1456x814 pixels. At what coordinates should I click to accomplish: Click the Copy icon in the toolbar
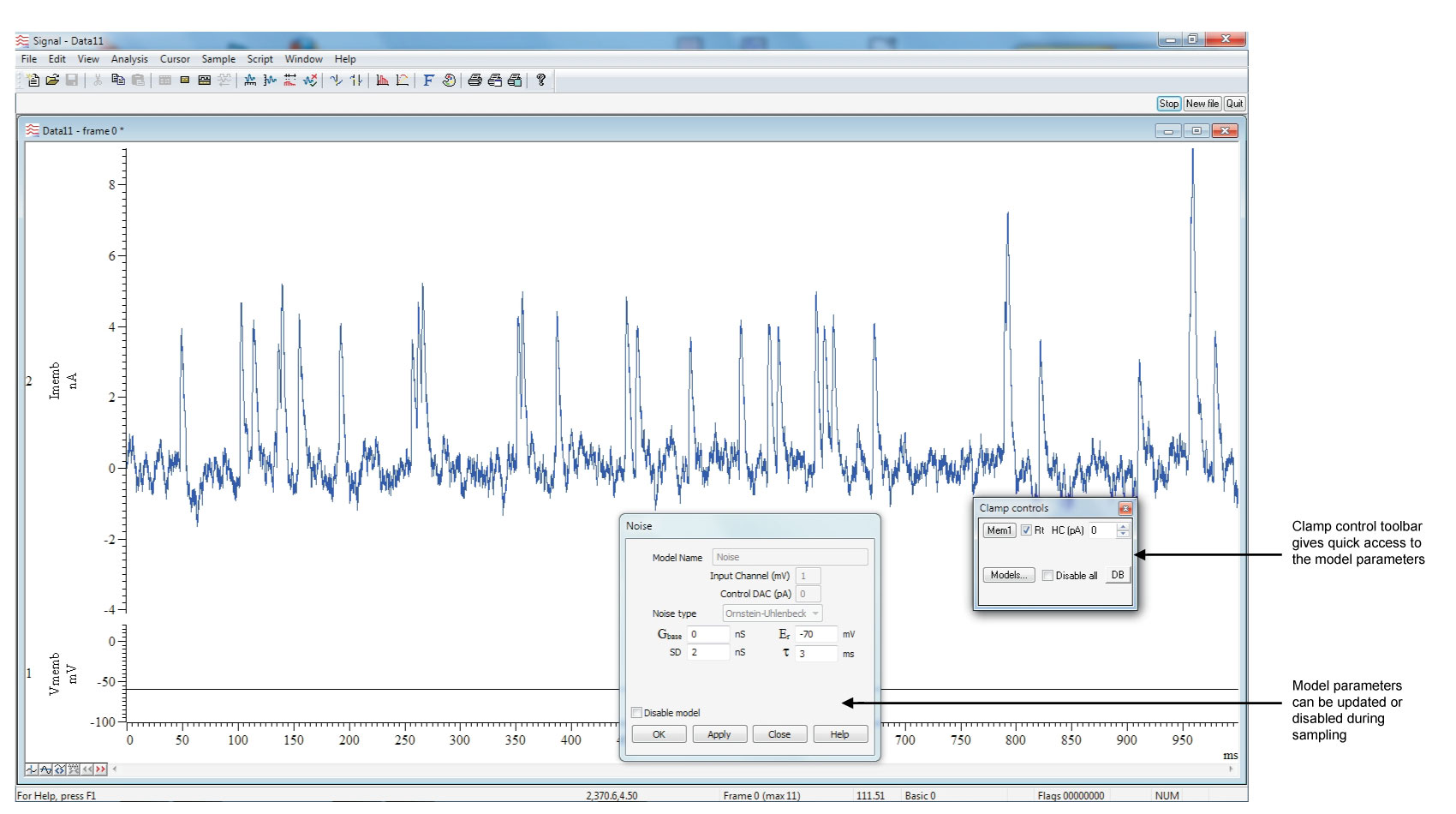click(x=119, y=80)
